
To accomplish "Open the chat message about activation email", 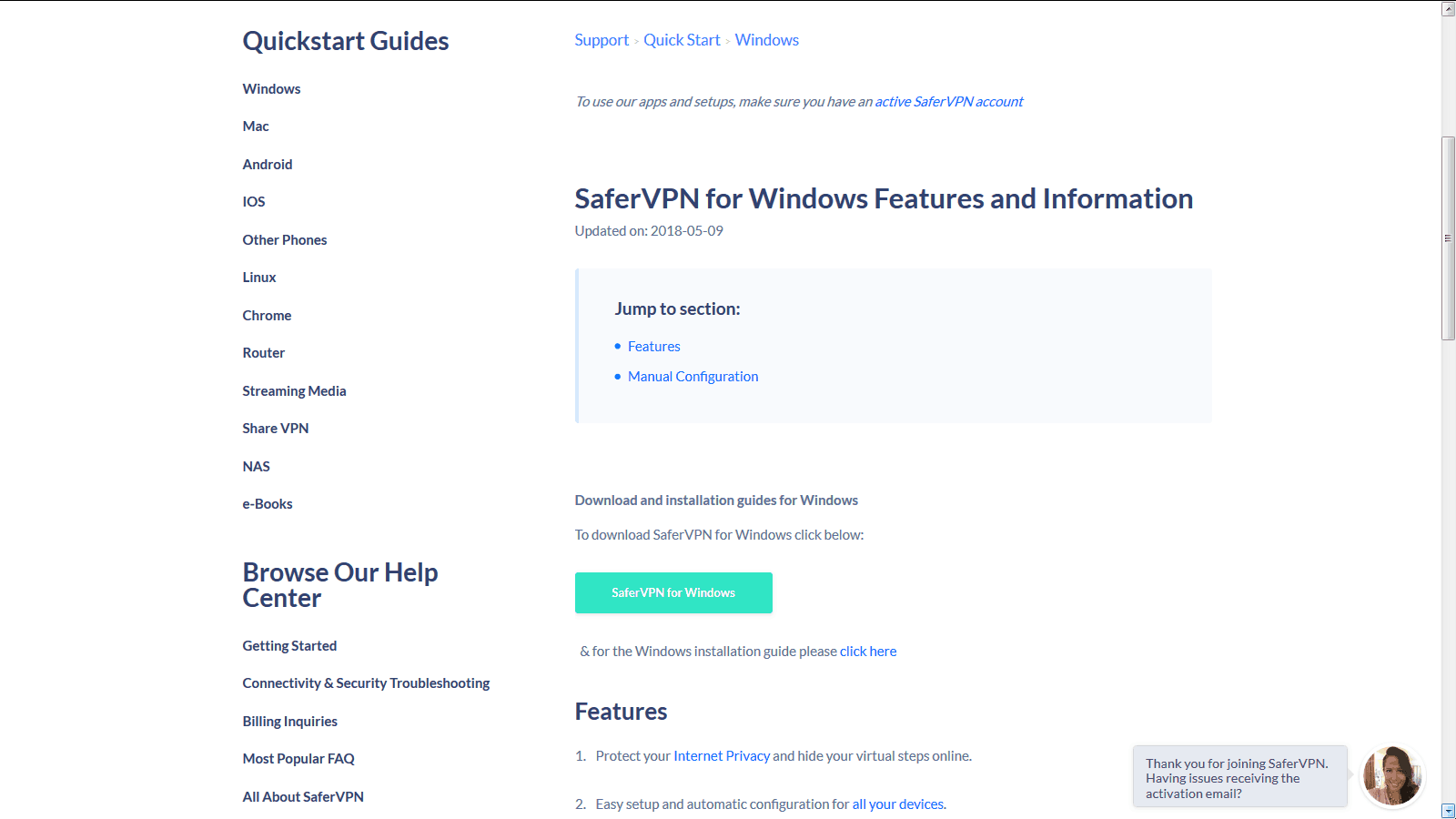I will coord(1239,778).
